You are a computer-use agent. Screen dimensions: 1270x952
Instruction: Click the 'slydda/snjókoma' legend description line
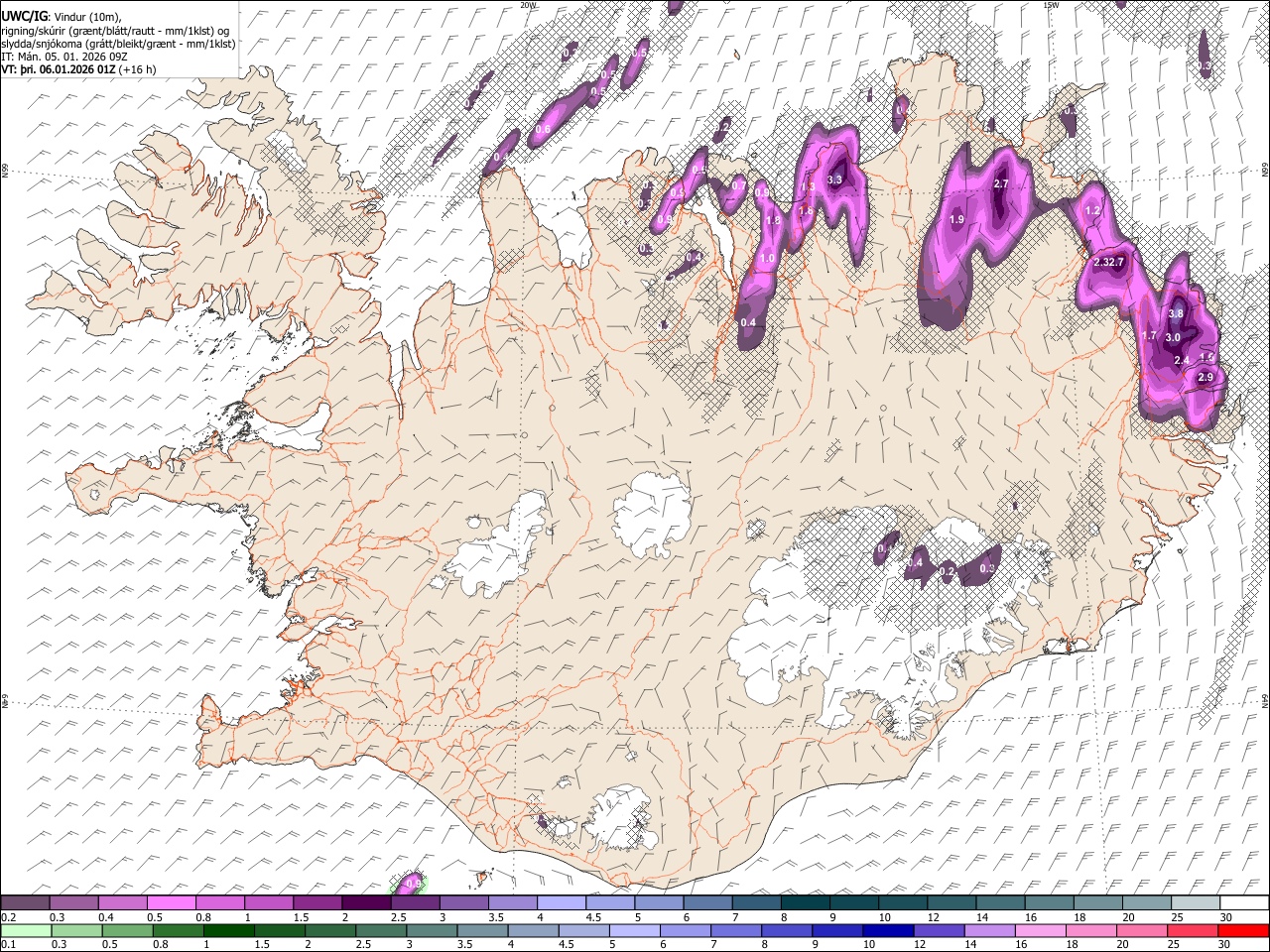pyautogui.click(x=118, y=44)
